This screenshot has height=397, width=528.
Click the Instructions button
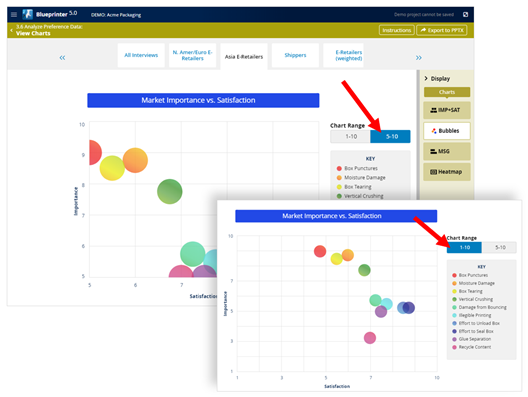click(x=396, y=30)
